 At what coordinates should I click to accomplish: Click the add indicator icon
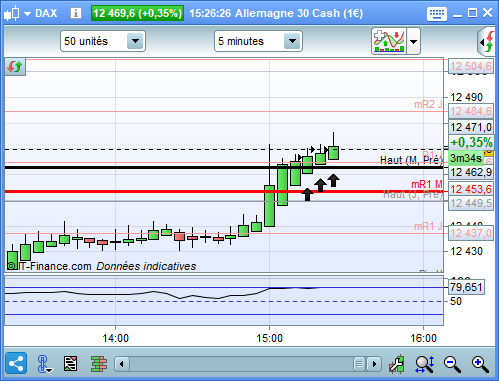(x=389, y=41)
